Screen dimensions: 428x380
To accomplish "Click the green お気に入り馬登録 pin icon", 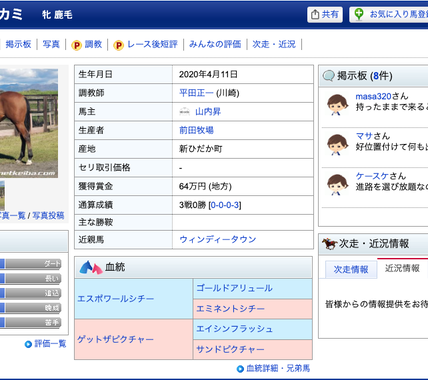I will tap(359, 14).
